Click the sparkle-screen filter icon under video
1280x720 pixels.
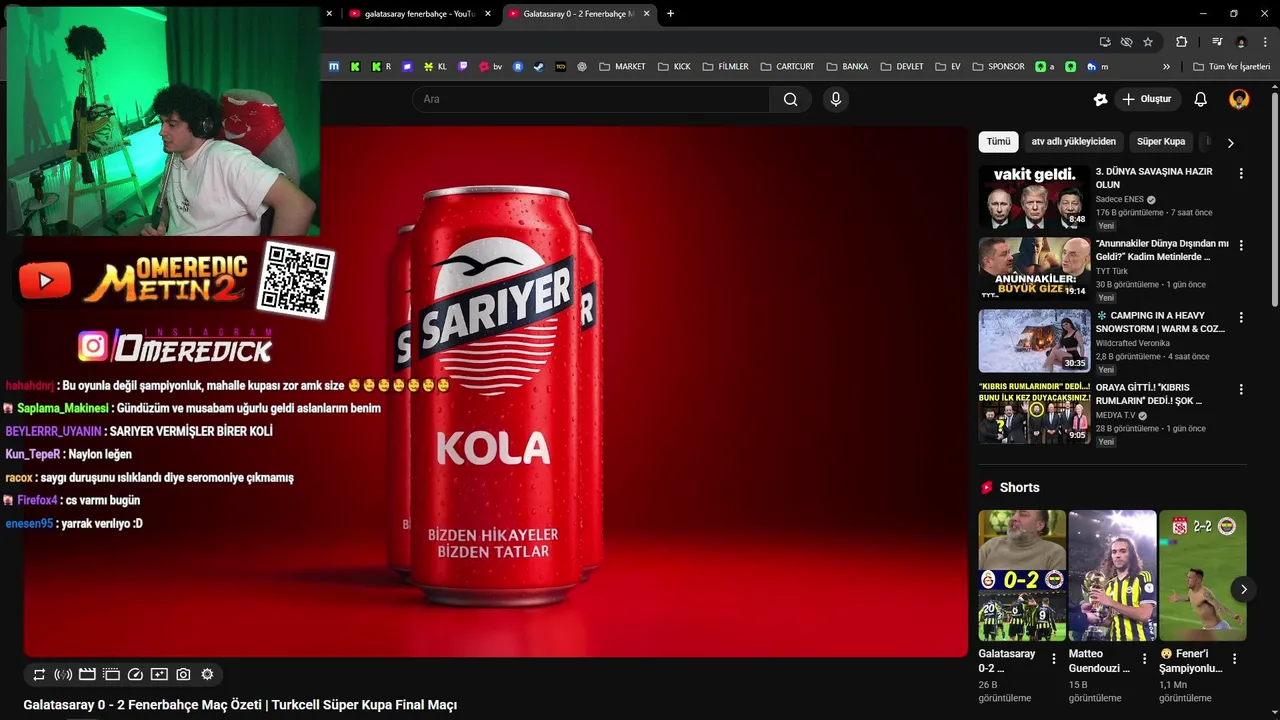click(159, 675)
